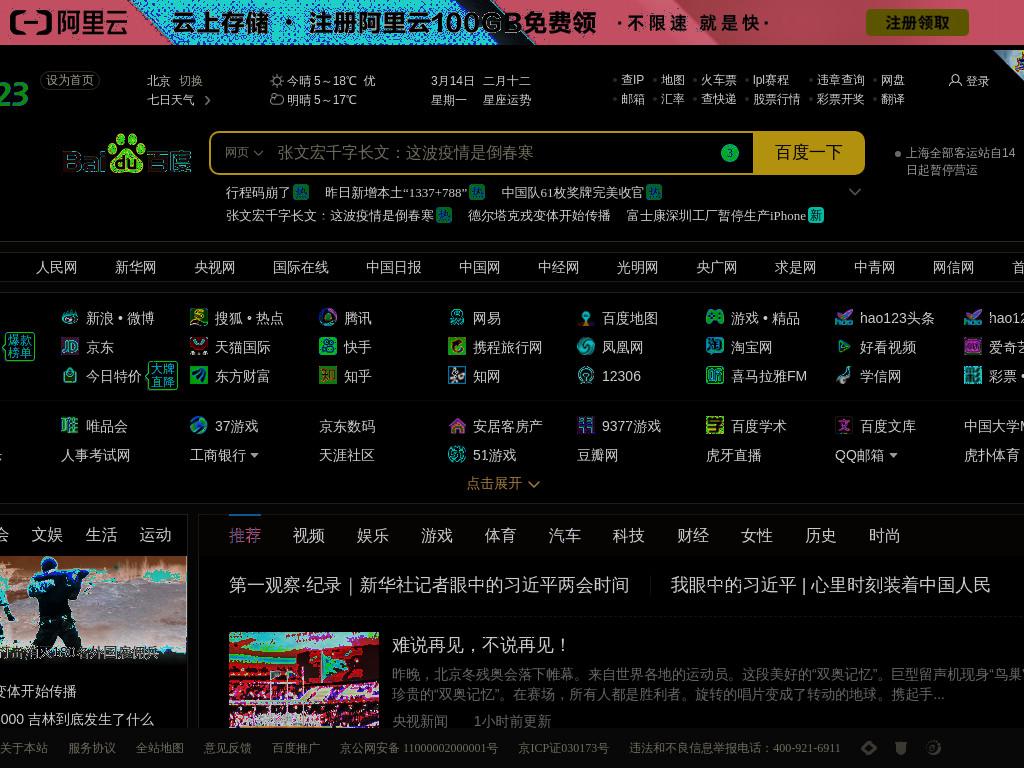Click the 注册领取 banner button
Image resolution: width=1024 pixels, height=768 pixels.
click(x=917, y=23)
